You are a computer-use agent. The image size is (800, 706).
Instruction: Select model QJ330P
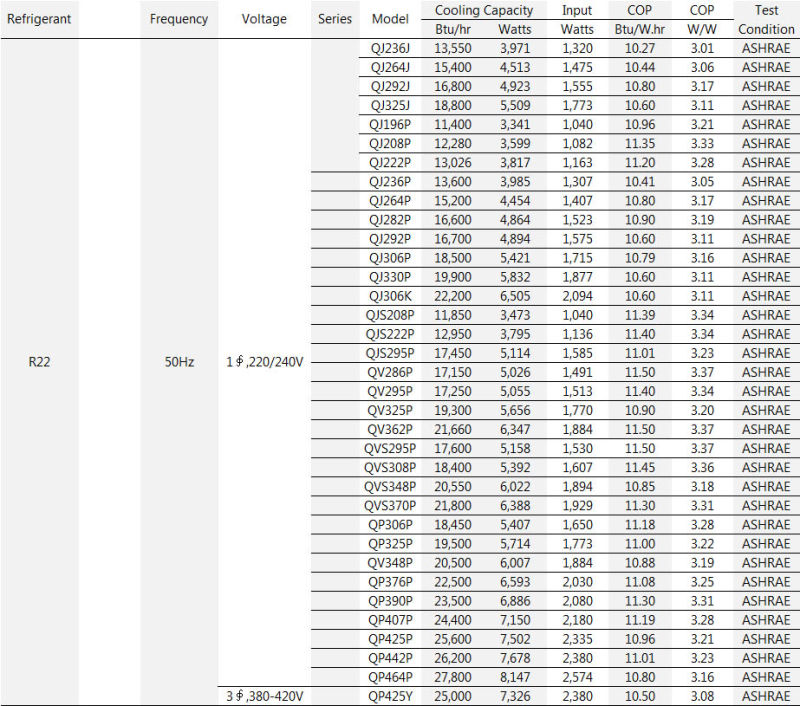390,277
